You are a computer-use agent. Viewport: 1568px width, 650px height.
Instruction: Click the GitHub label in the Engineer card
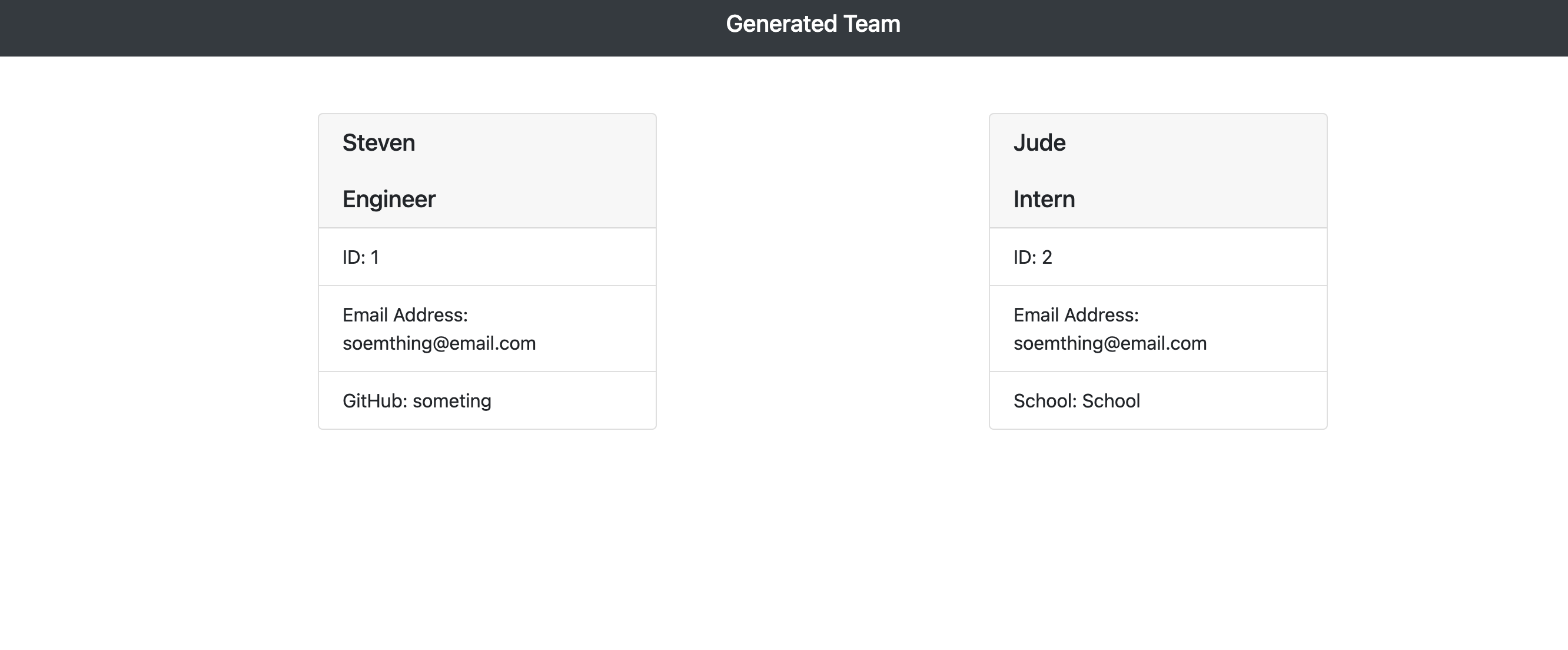tap(374, 401)
